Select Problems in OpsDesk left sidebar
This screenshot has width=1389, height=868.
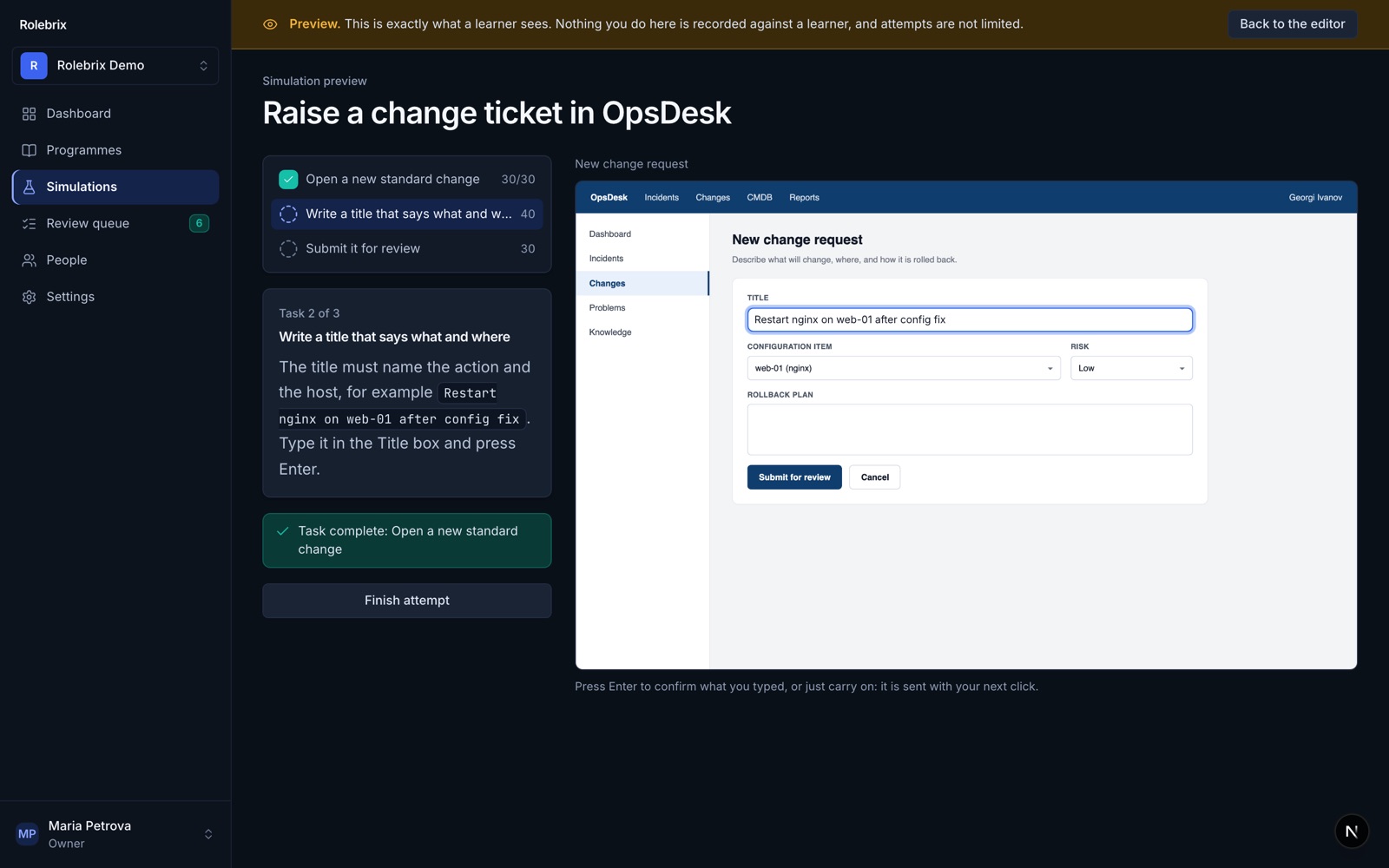[642, 308]
